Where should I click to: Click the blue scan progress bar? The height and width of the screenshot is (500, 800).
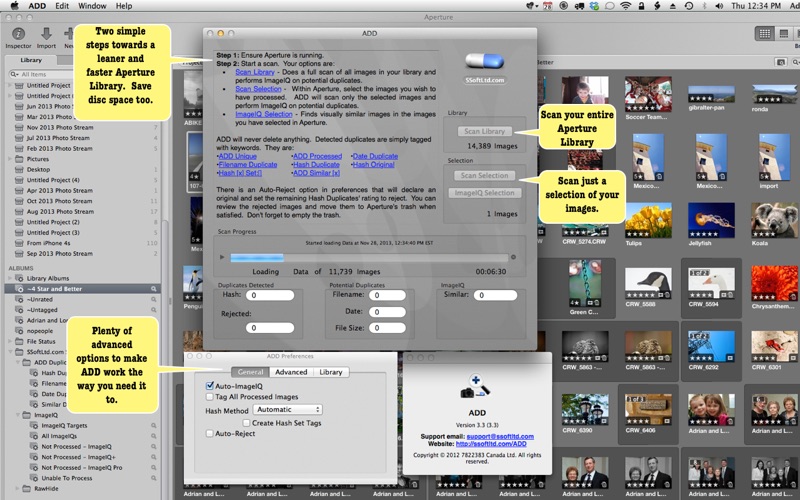[369, 258]
